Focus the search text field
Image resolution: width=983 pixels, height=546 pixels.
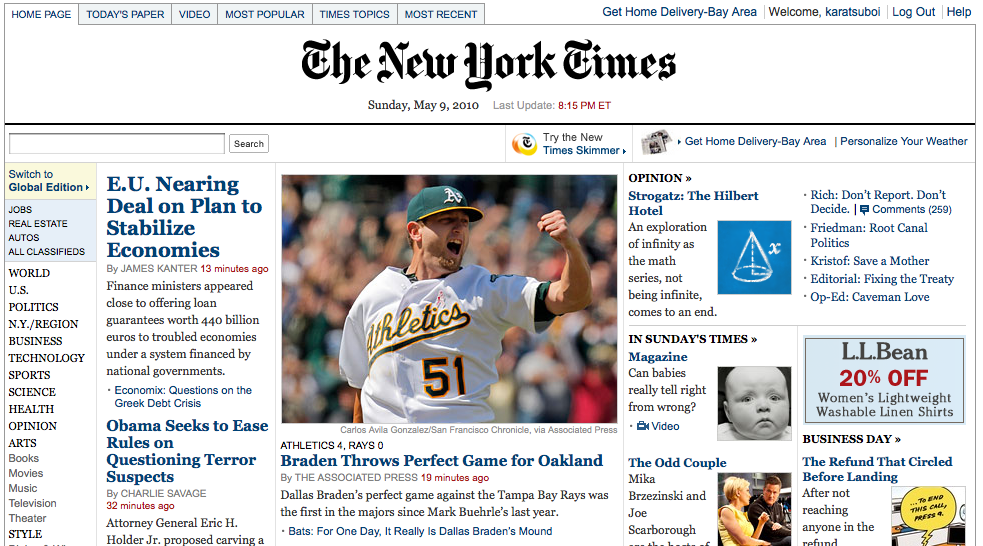[117, 144]
